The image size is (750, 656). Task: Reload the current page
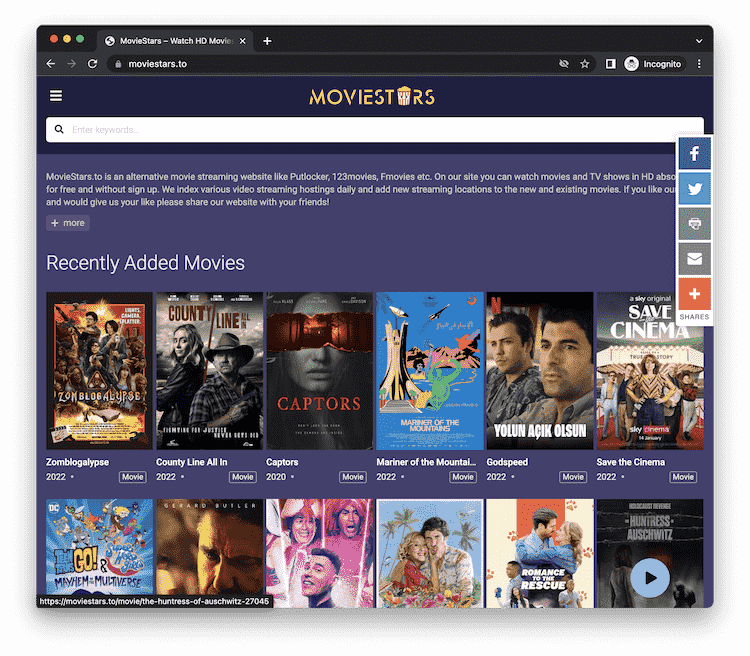pyautogui.click(x=92, y=64)
